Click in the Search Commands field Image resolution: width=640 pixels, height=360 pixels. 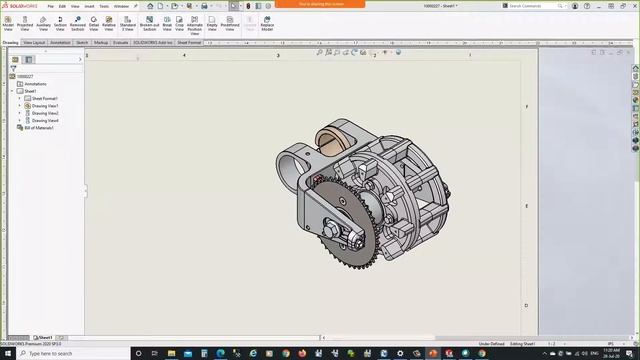click(533, 6)
